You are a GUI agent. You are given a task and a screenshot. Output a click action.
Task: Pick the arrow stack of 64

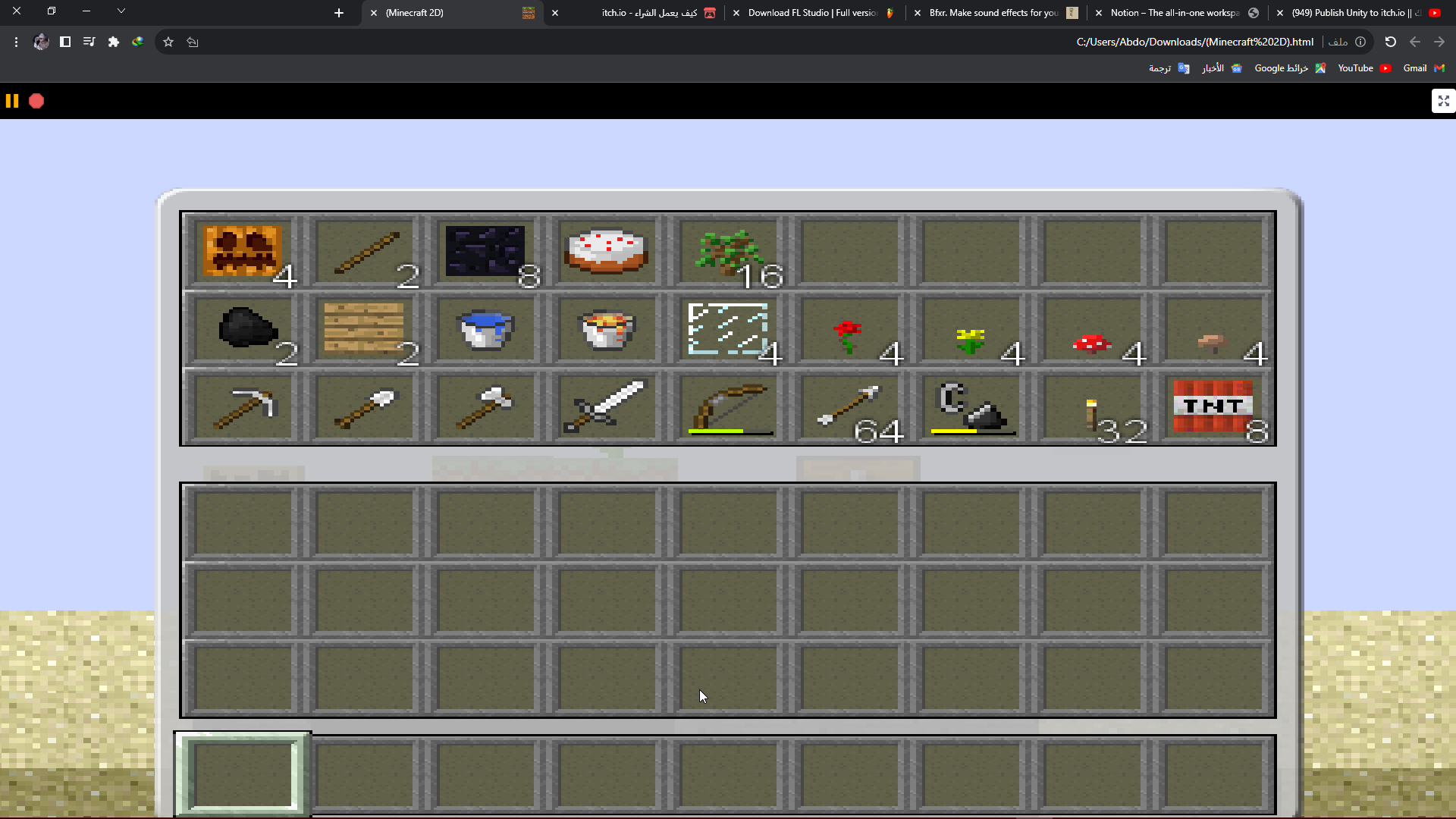tap(849, 406)
